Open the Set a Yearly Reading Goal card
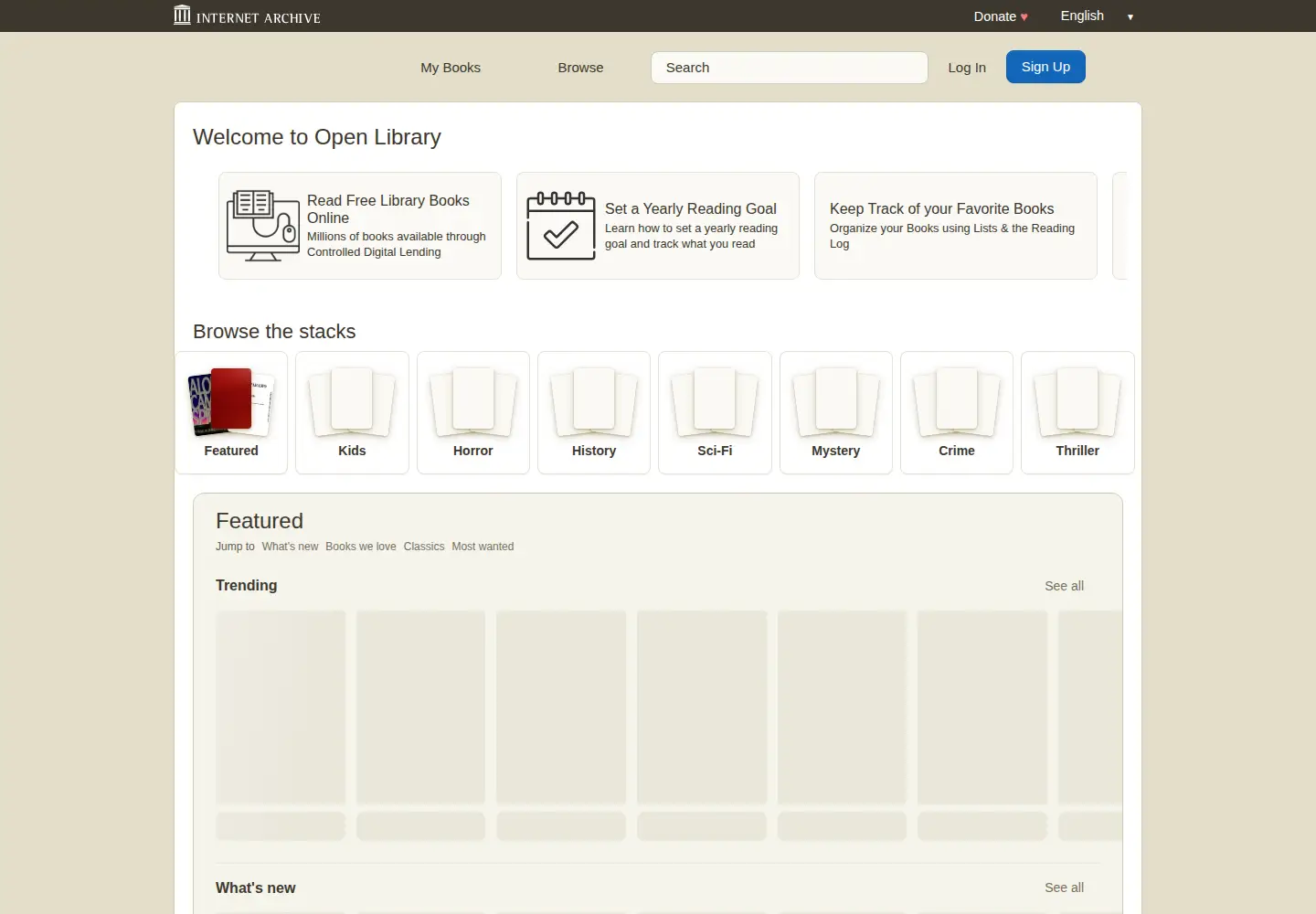This screenshot has width=1316, height=914. (x=658, y=226)
